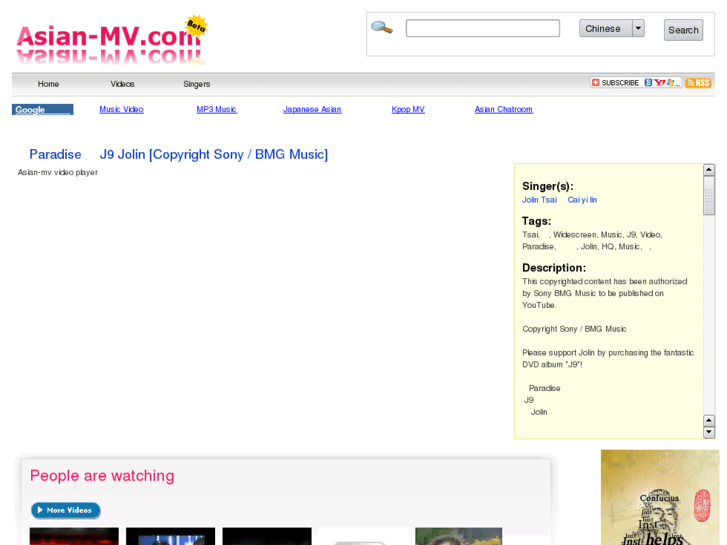The width and height of the screenshot is (727, 545).
Task: Click the orange RSS feed button
Action: [698, 83]
